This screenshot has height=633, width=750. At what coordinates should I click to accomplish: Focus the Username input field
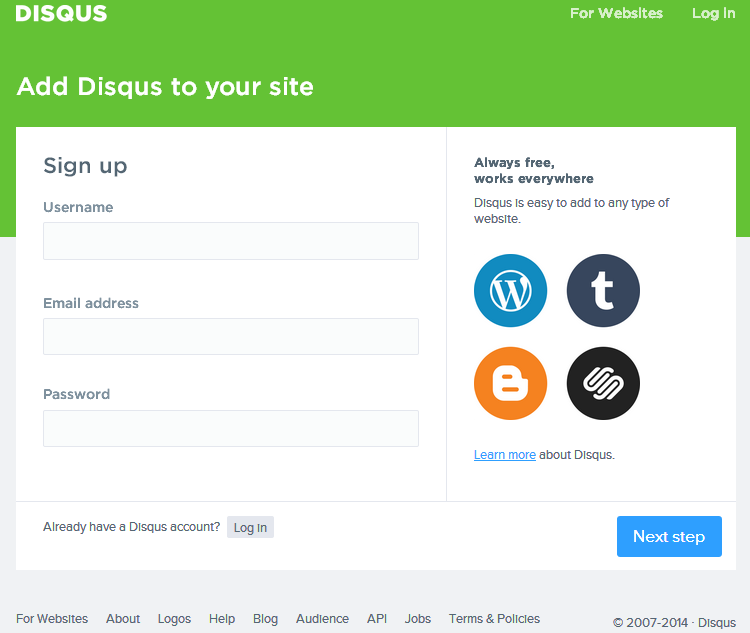(x=231, y=241)
